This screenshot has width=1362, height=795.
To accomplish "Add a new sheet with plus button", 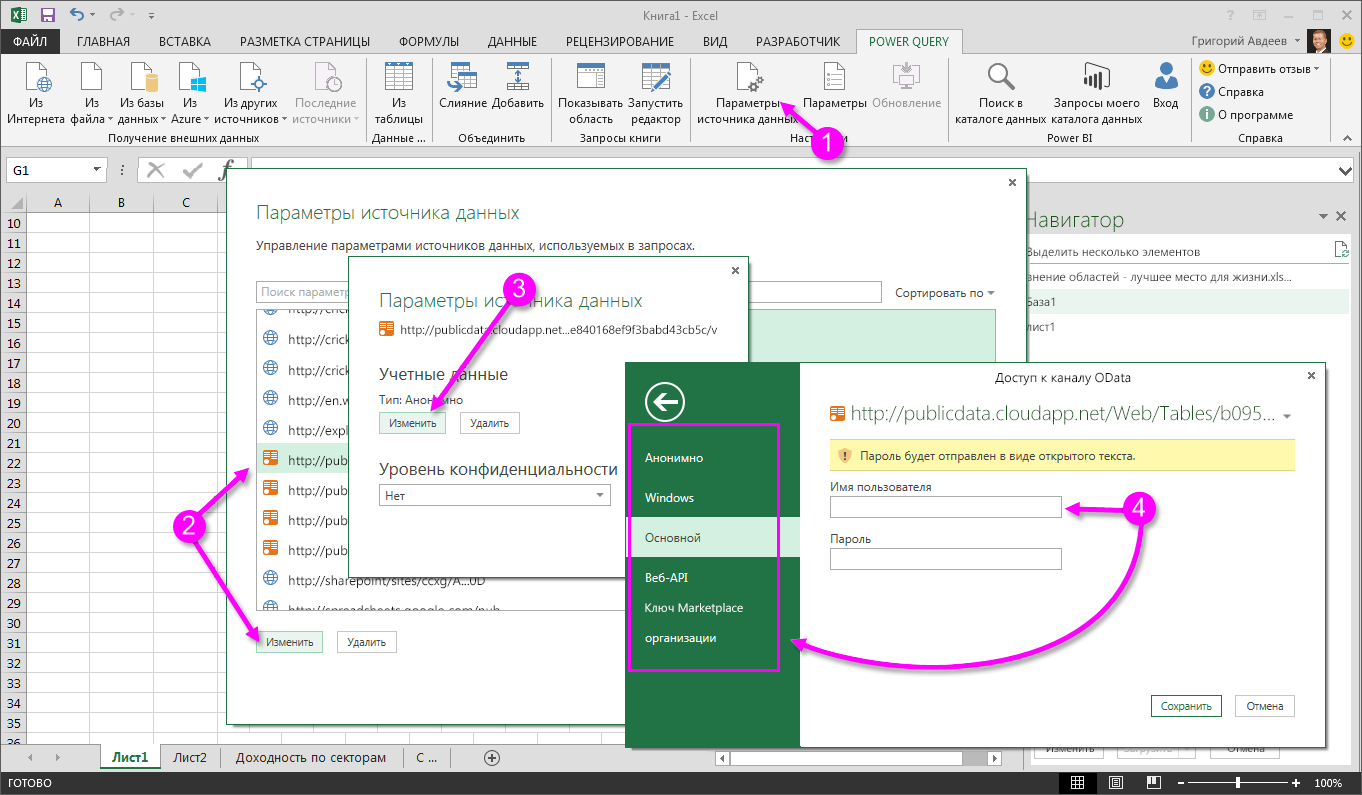I will [491, 758].
